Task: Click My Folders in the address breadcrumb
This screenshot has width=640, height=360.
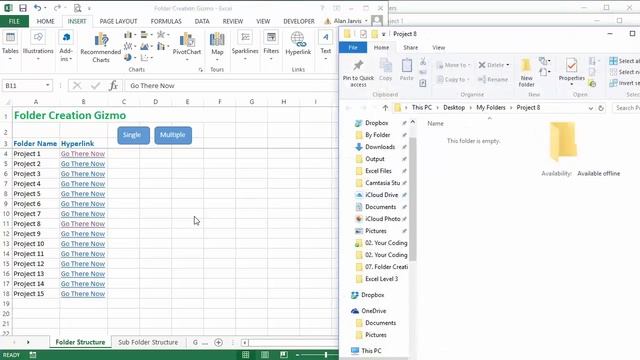Action: (x=491, y=108)
